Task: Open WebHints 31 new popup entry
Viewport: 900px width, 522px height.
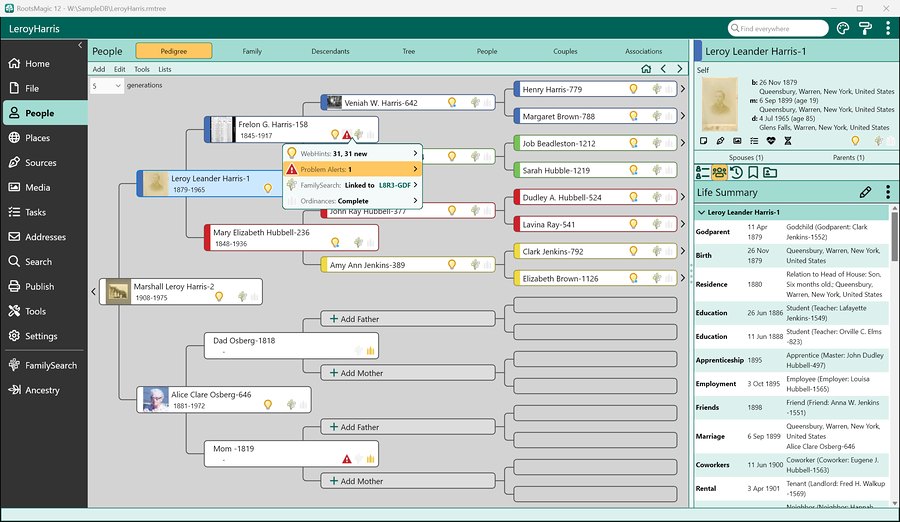Action: [352, 153]
